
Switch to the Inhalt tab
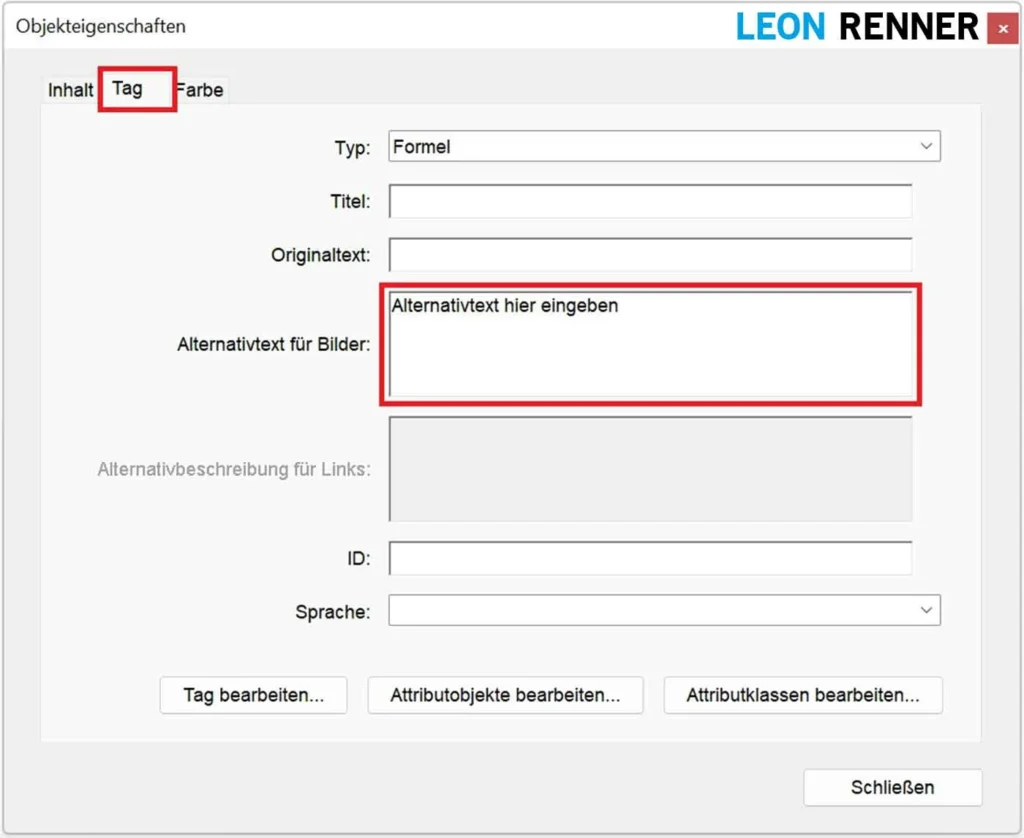70,90
